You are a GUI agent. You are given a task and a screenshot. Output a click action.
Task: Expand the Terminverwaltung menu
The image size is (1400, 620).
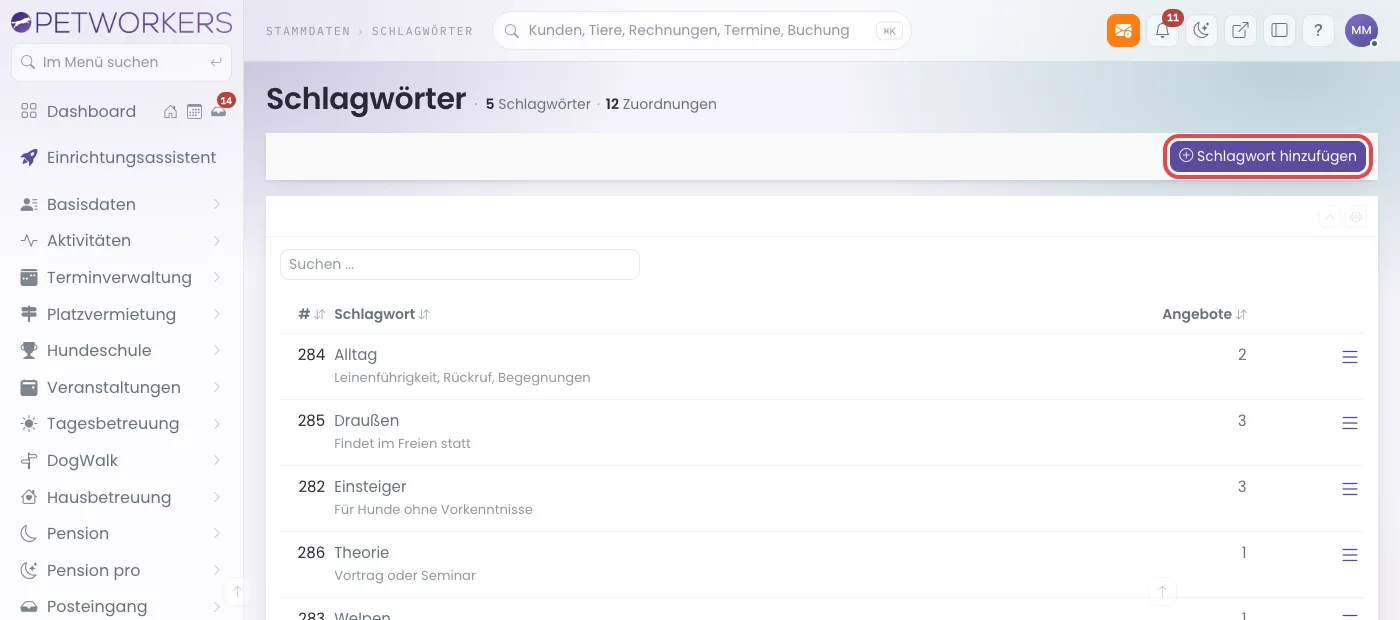(121, 277)
